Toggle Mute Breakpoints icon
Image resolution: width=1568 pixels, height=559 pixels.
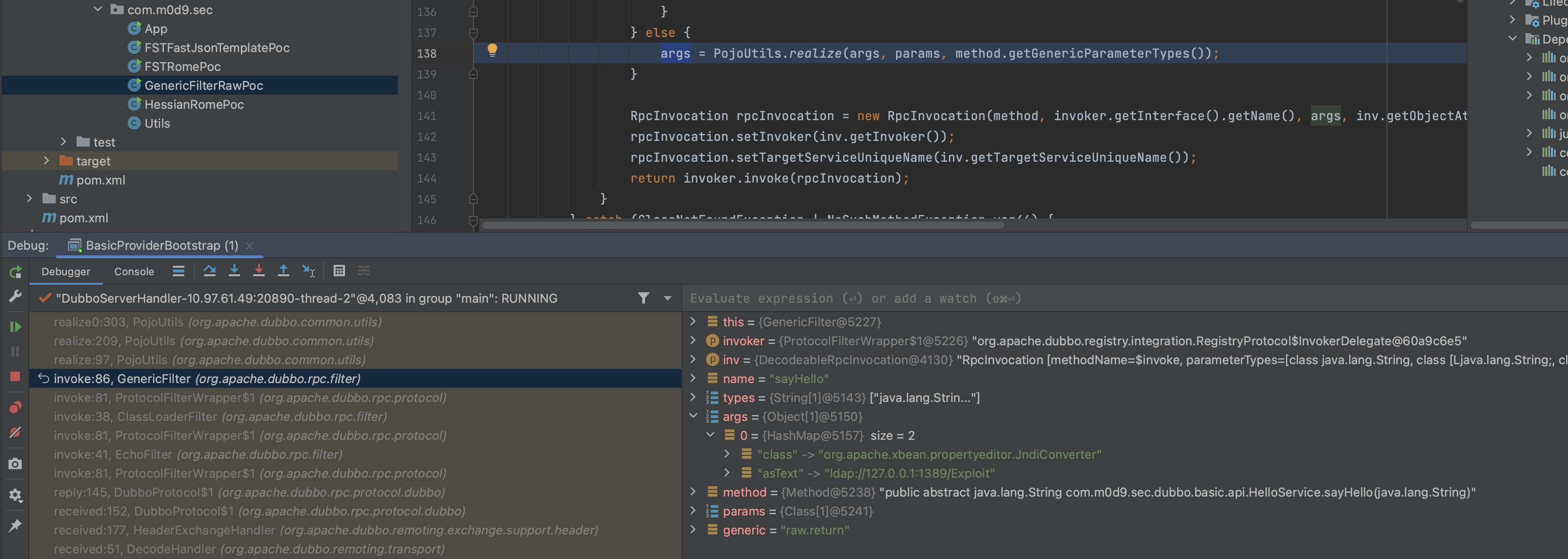[15, 432]
